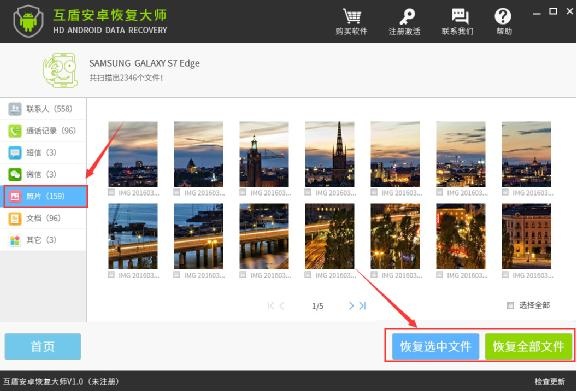The image size is (577, 392).
Task: Maximize the recovery app window
Action: 553,11
